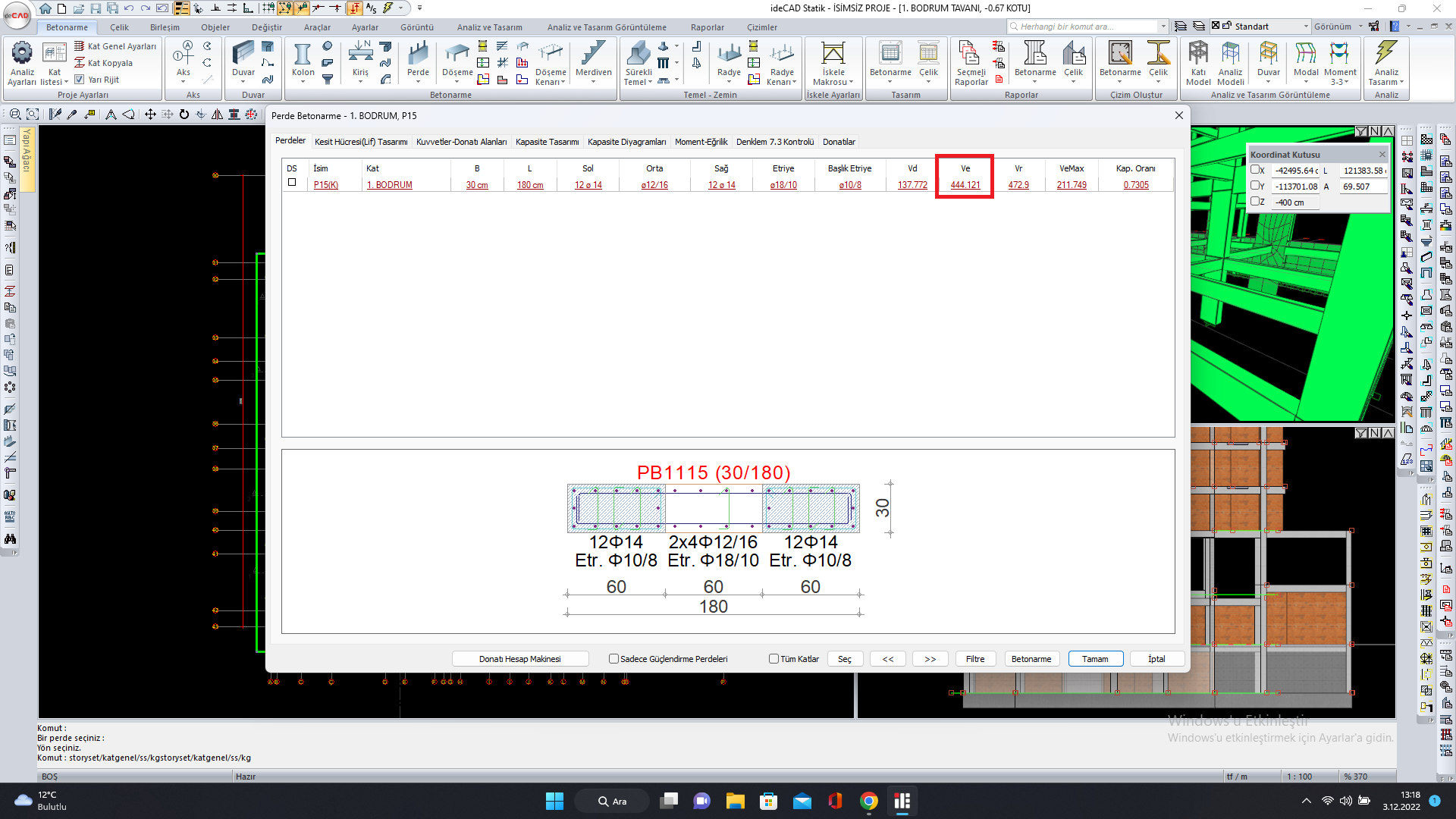Open İskele Makrosu tool
The image size is (1456, 819).
click(x=833, y=63)
